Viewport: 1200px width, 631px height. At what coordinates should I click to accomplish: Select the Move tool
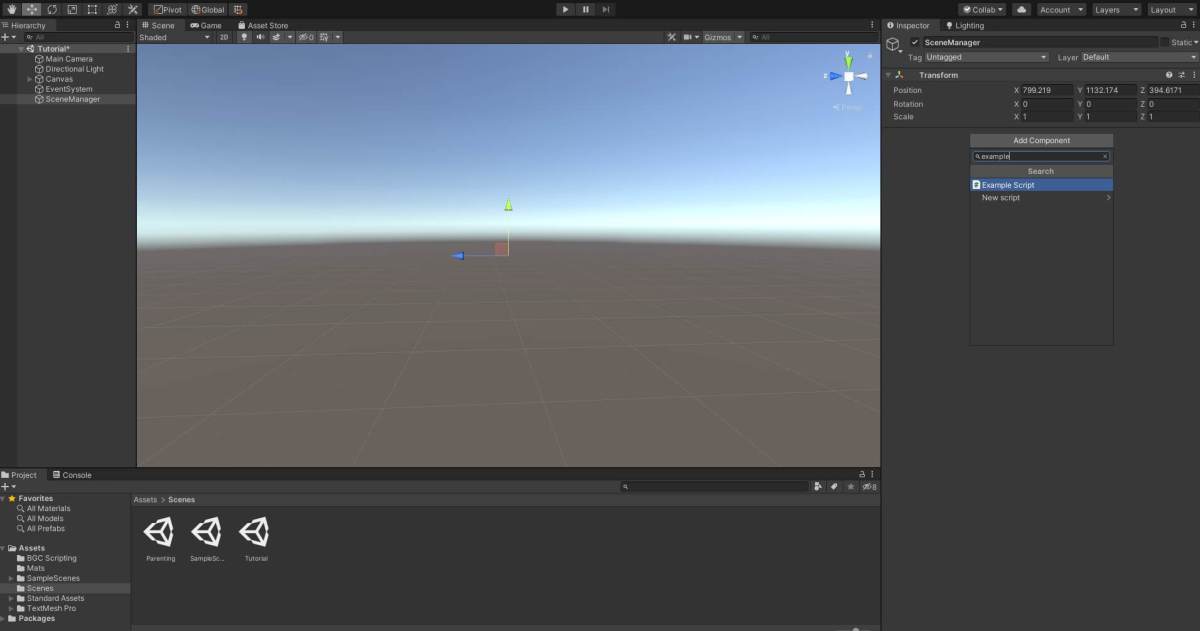click(31, 9)
